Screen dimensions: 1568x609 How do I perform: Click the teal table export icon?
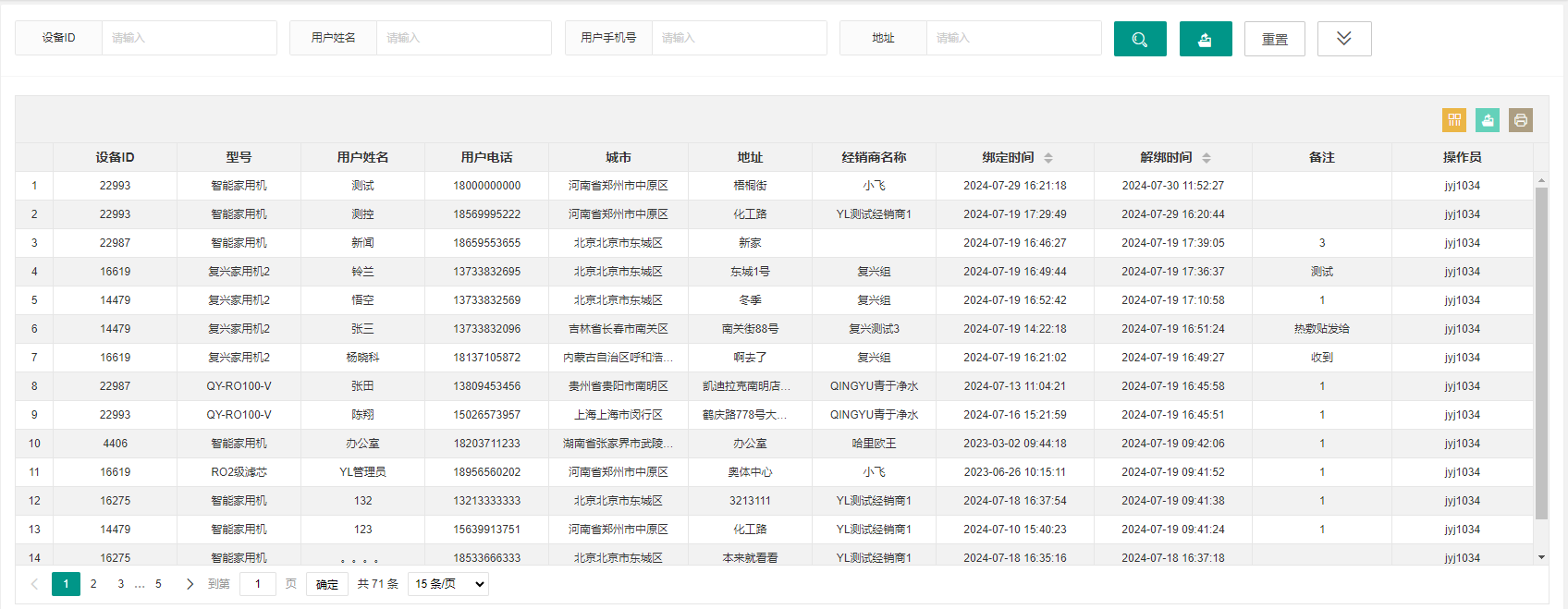point(1488,120)
